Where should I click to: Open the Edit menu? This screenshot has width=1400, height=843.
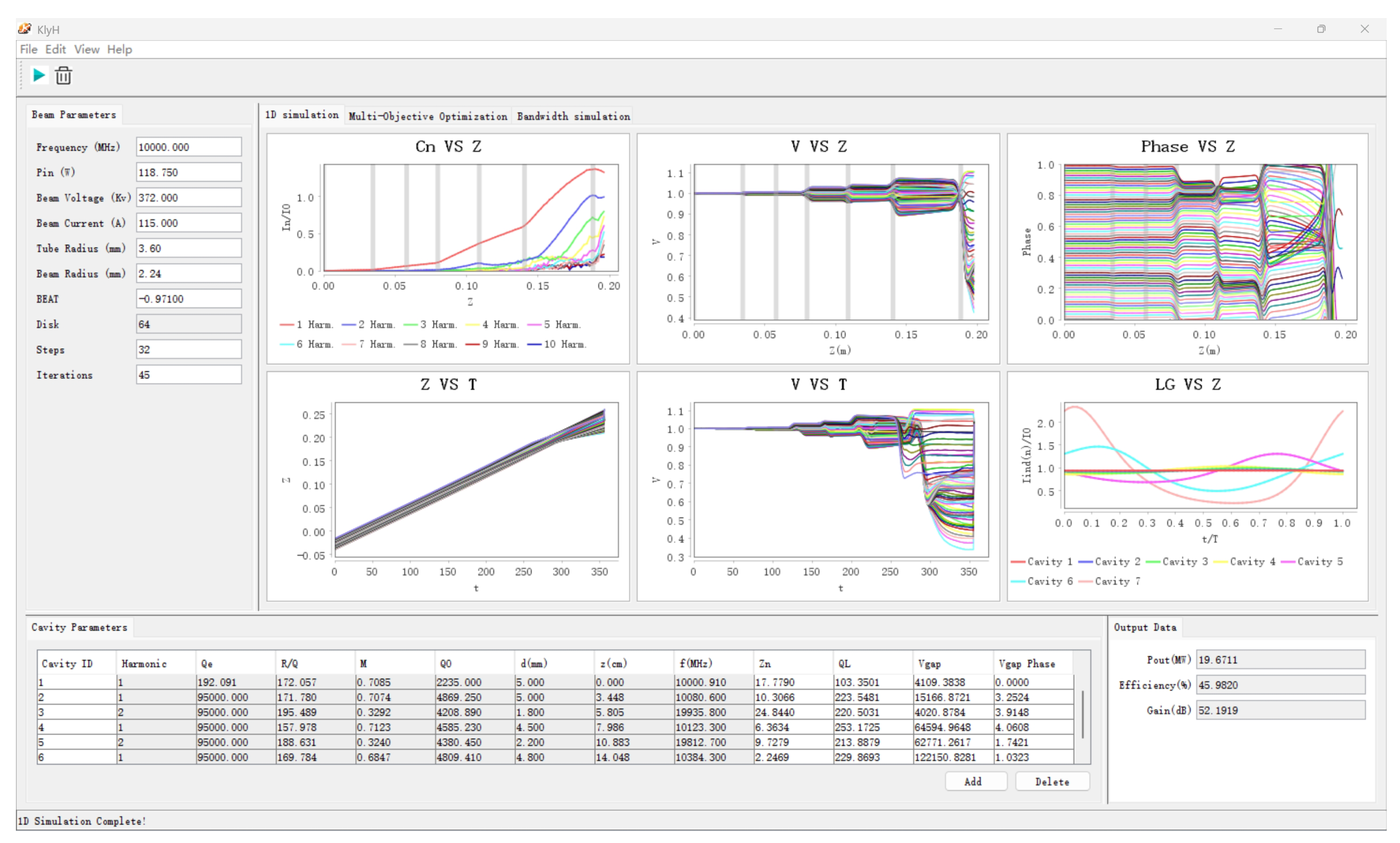click(55, 49)
